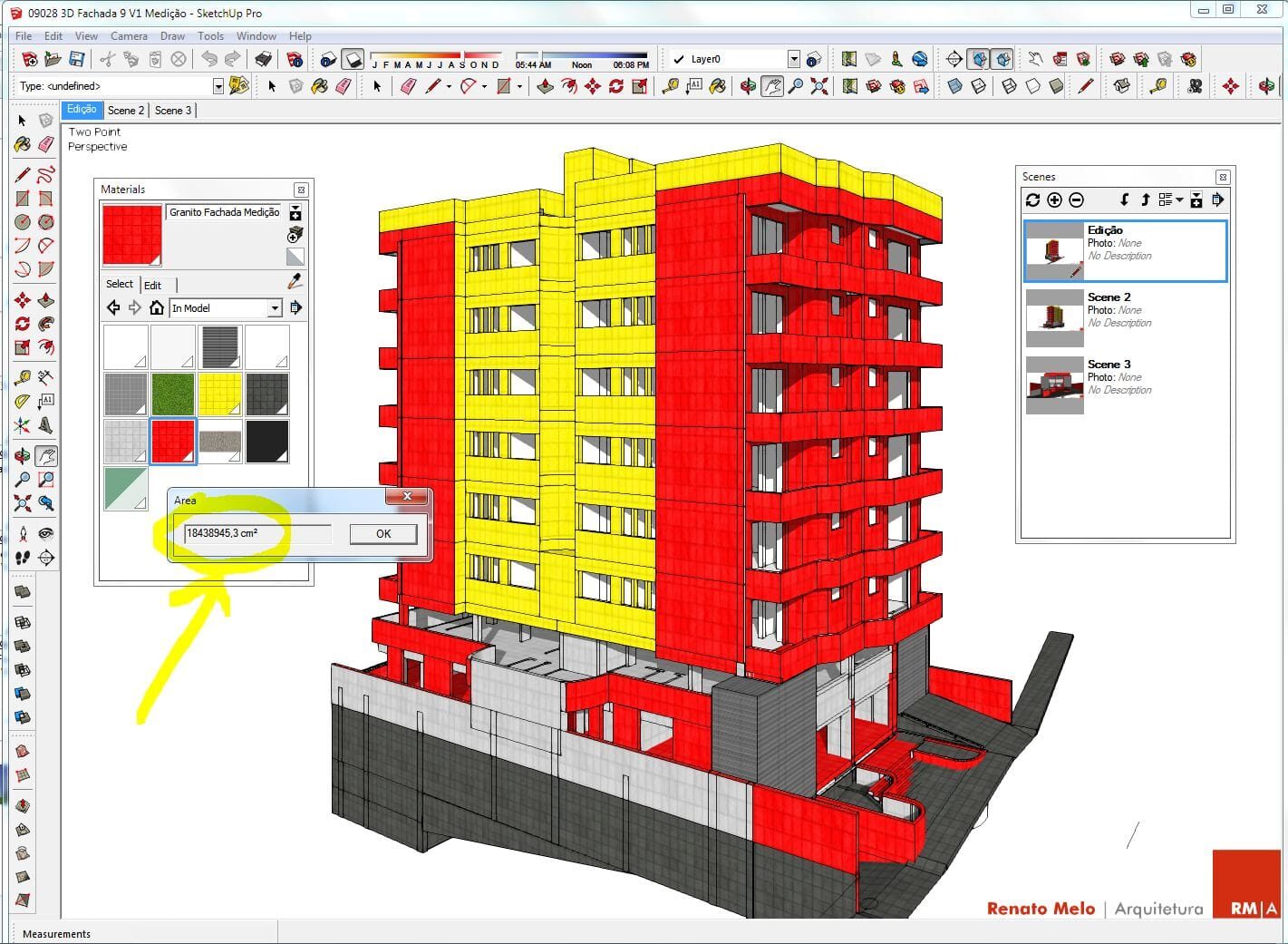
Task: Activate the Orbit tool in left toolbar
Action: coord(23,455)
